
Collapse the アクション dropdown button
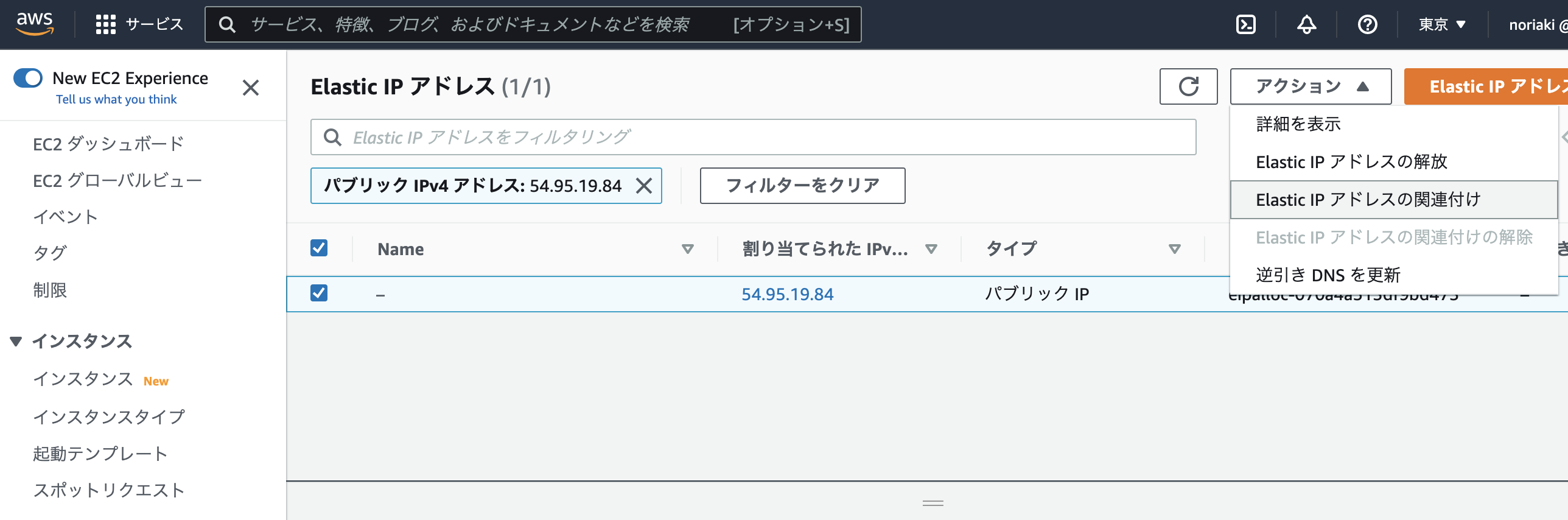pyautogui.click(x=1311, y=86)
